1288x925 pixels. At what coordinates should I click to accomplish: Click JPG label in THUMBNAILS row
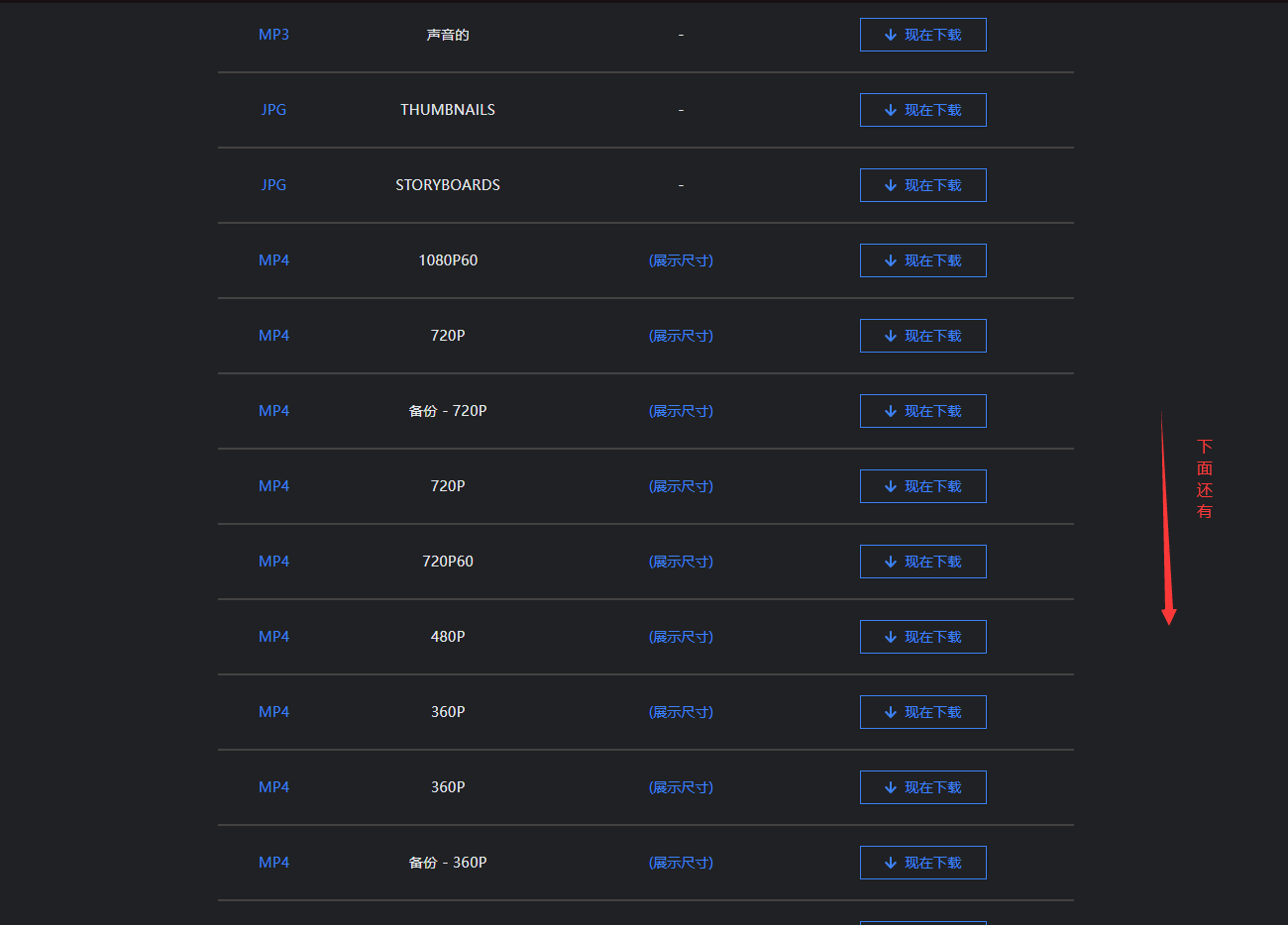pos(273,110)
